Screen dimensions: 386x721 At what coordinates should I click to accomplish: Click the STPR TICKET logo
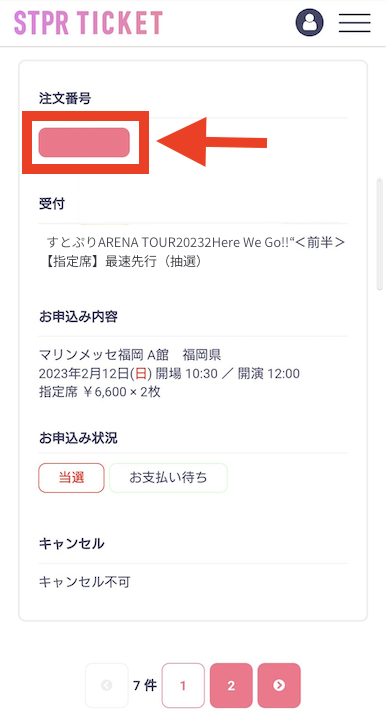click(88, 23)
